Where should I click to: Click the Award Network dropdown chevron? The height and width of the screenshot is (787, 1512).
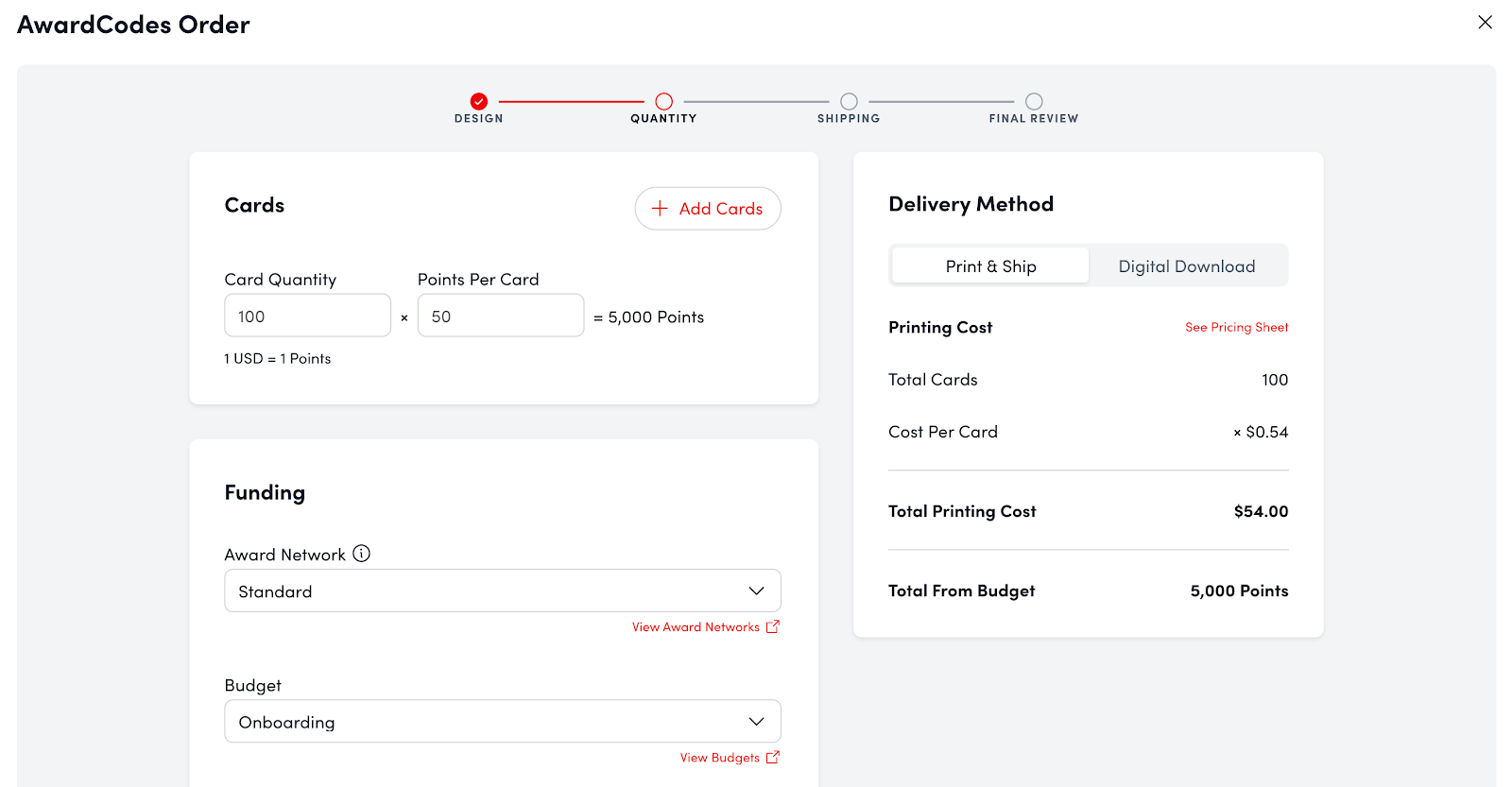pos(756,591)
